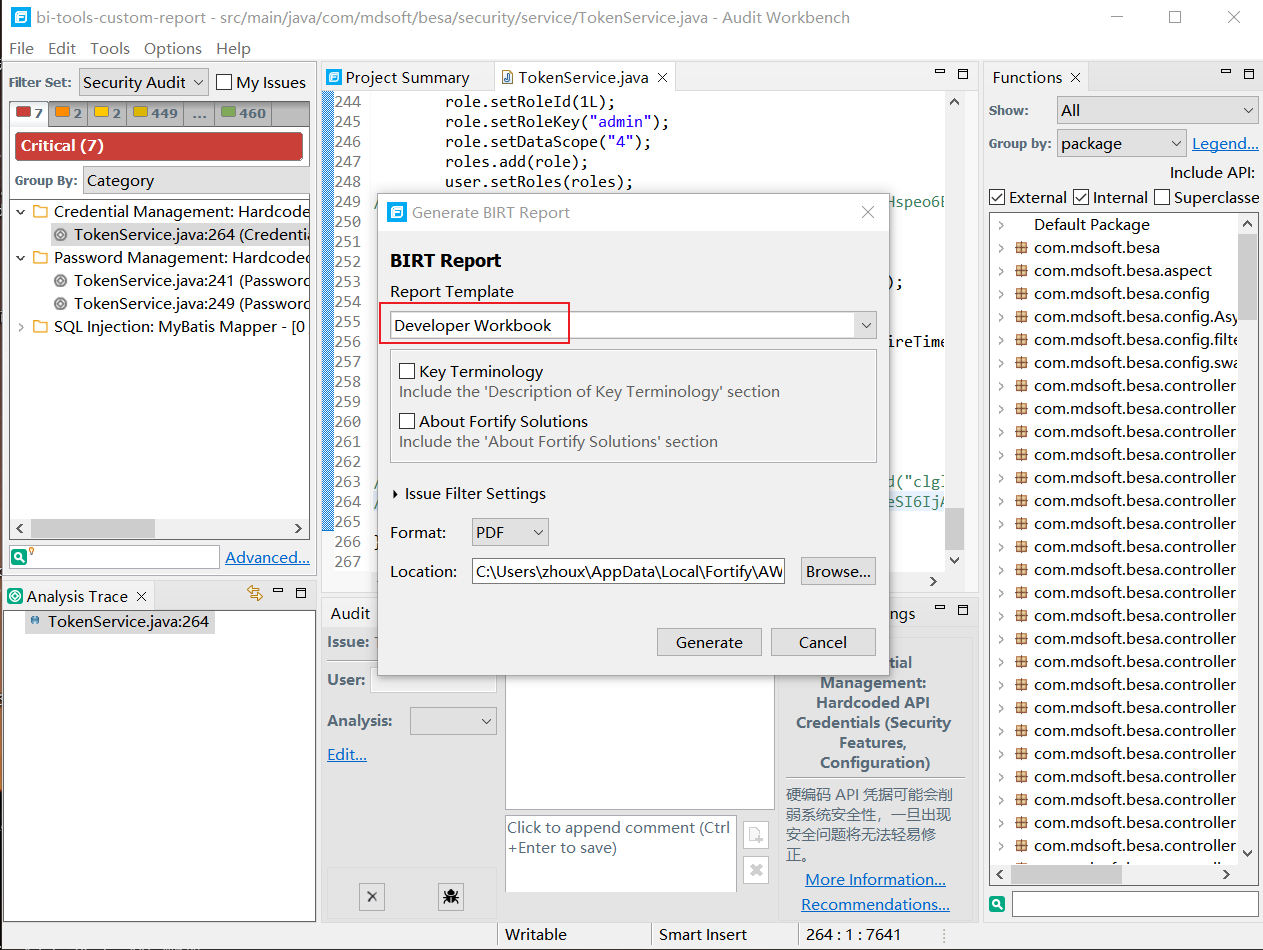Open the Format PDF dropdown

tap(510, 532)
